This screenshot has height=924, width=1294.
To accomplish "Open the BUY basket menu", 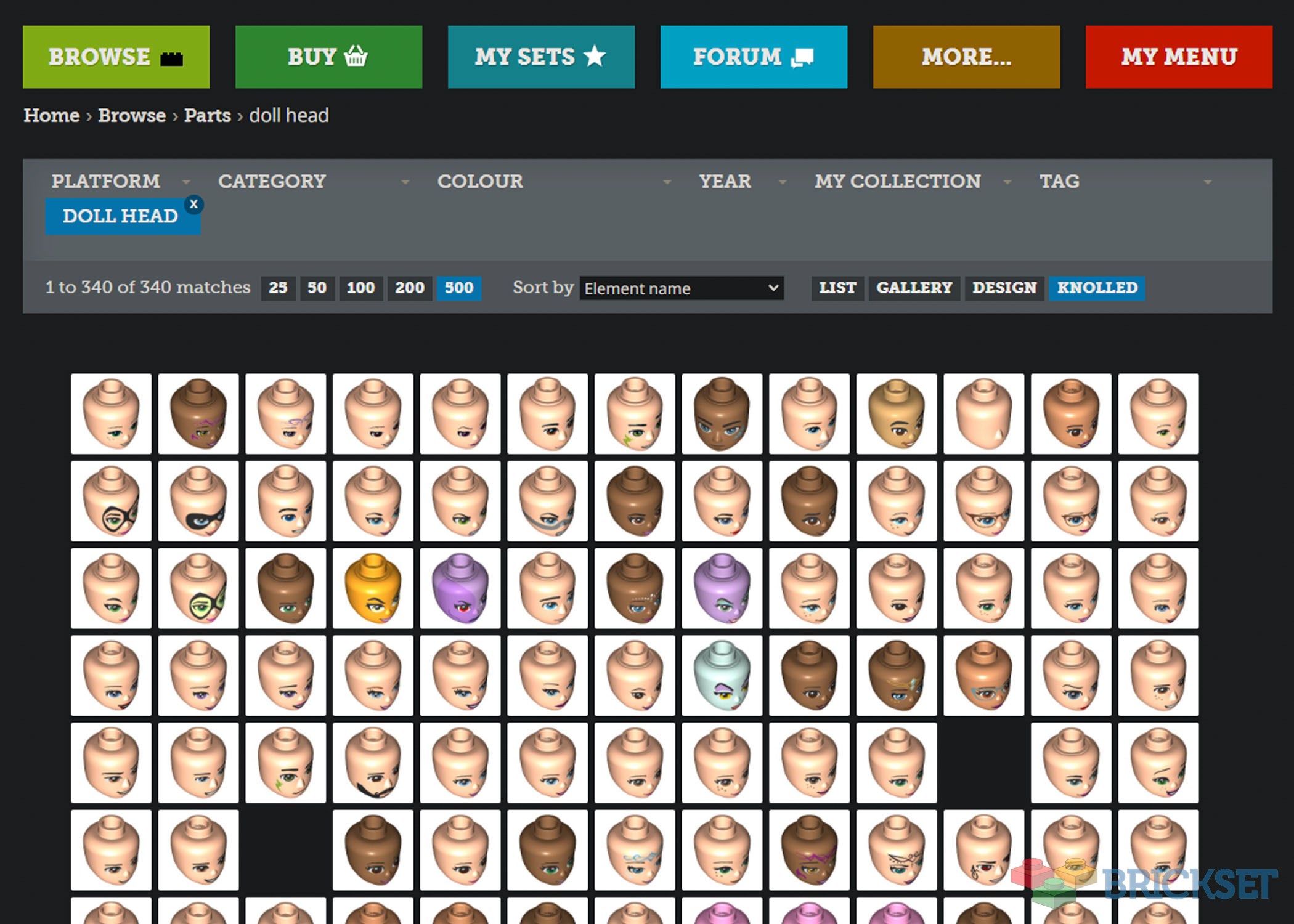I will pyautogui.click(x=328, y=57).
